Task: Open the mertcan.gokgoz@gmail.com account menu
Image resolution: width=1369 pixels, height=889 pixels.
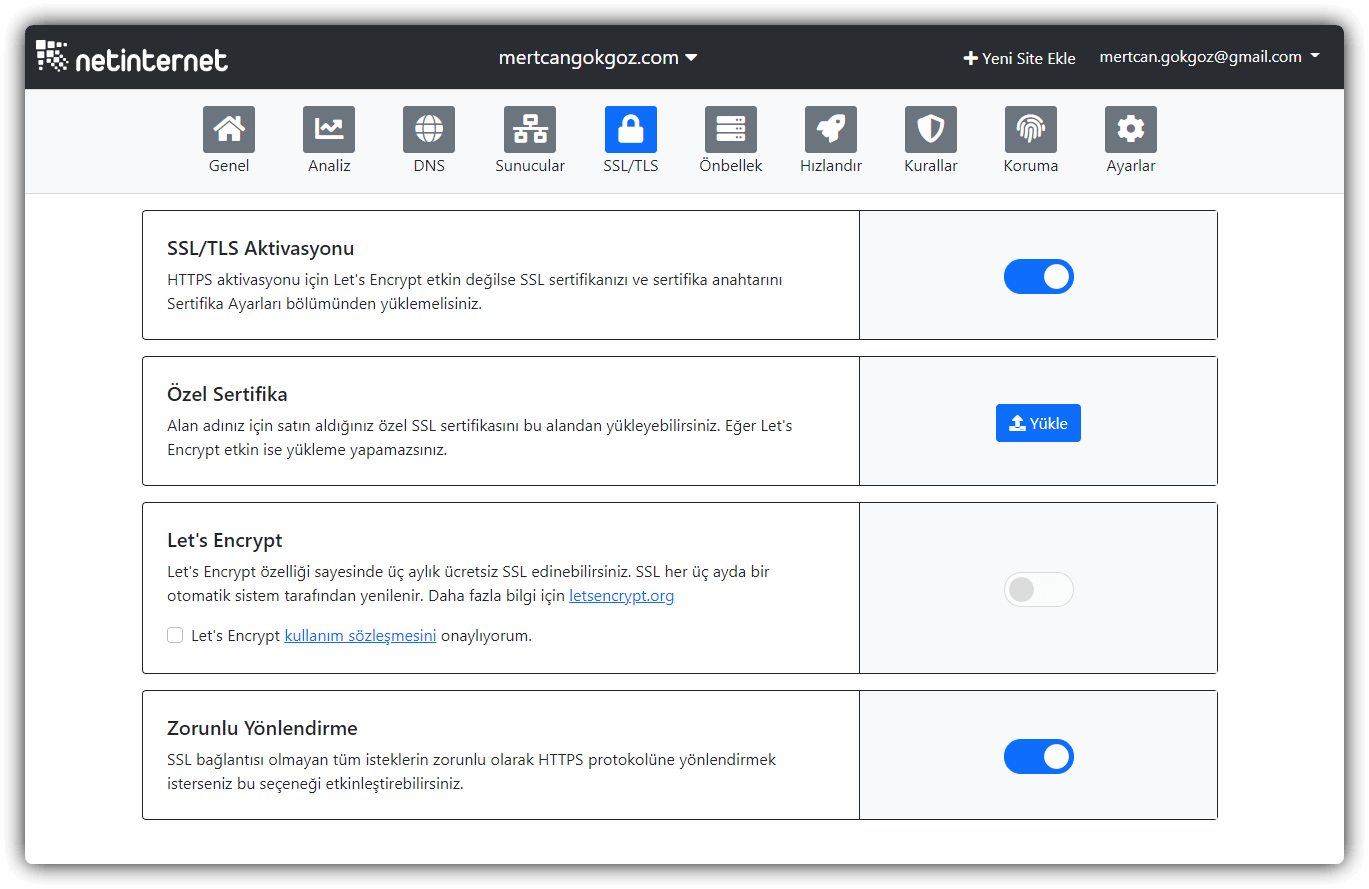Action: click(1209, 57)
